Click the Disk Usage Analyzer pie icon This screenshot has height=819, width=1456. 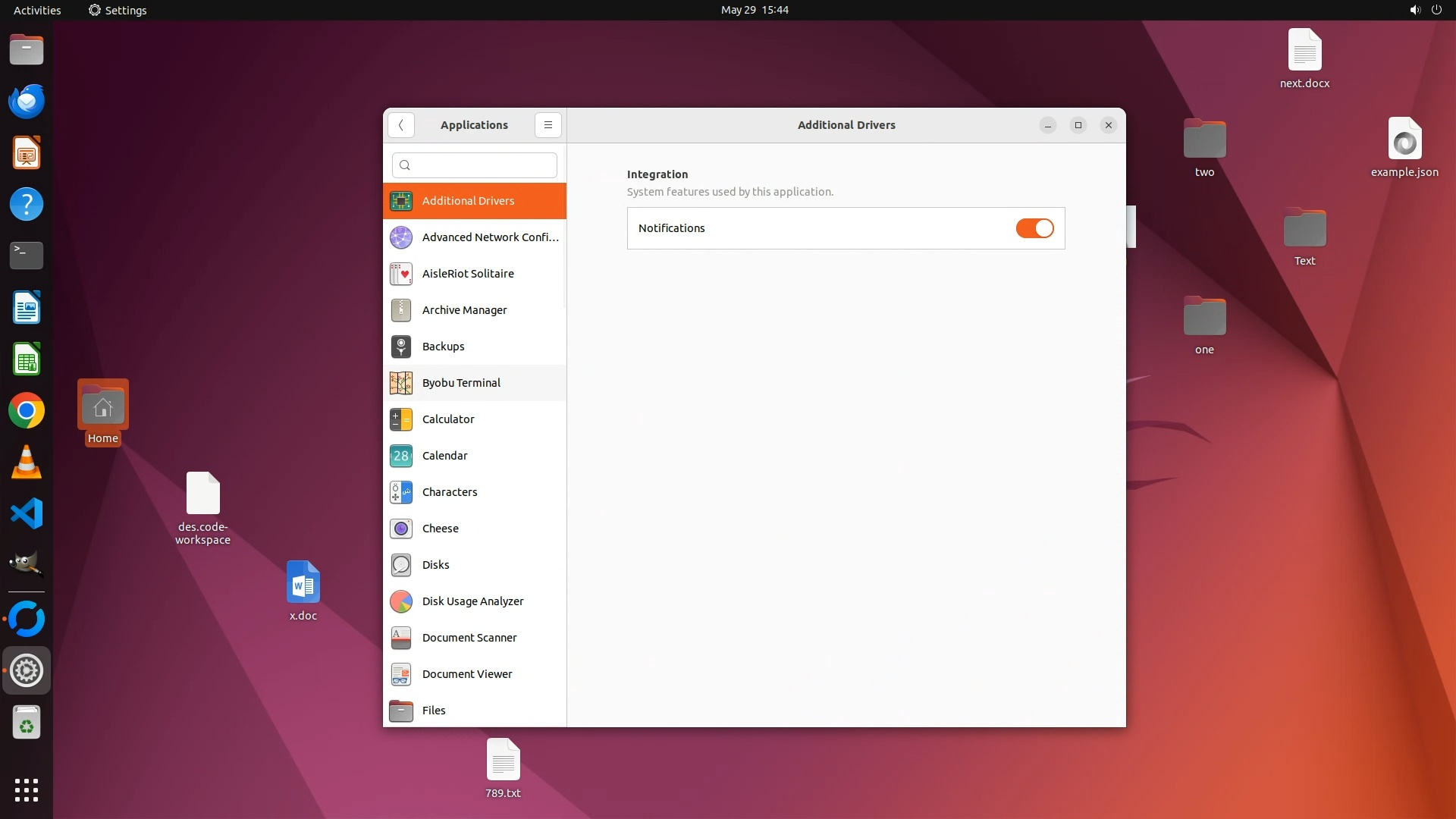(x=400, y=601)
